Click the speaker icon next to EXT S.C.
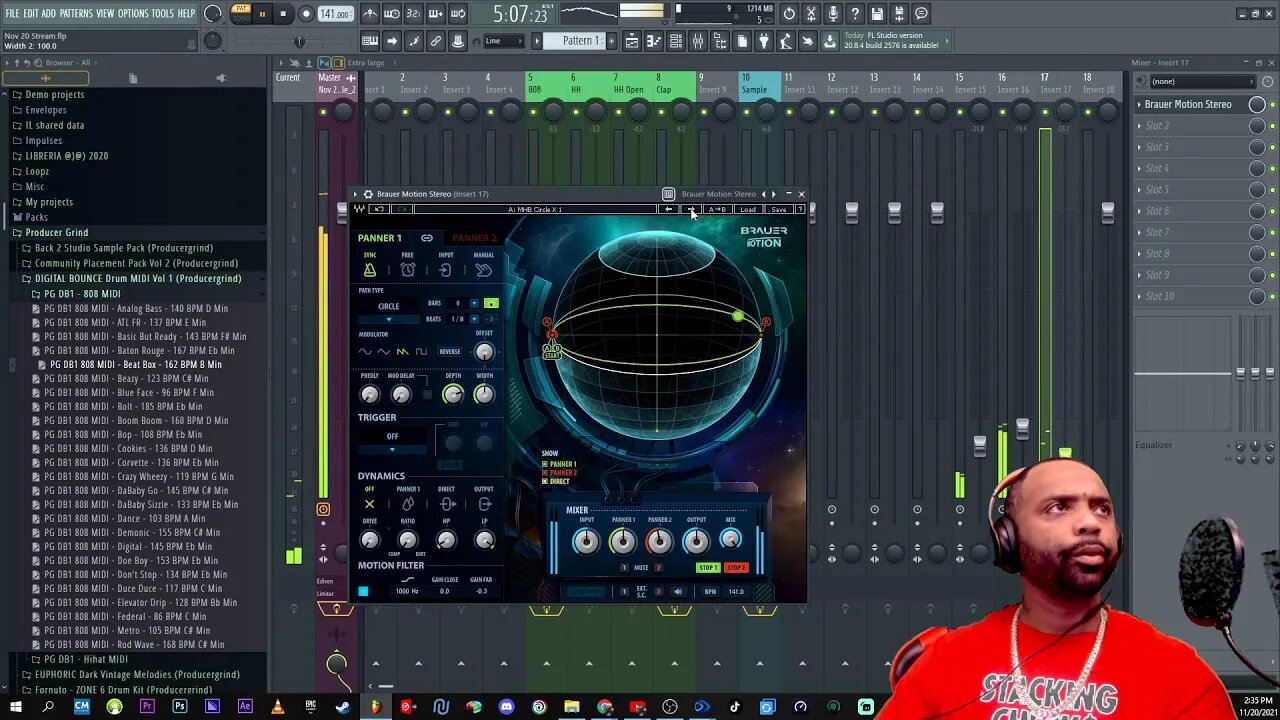 click(x=678, y=591)
